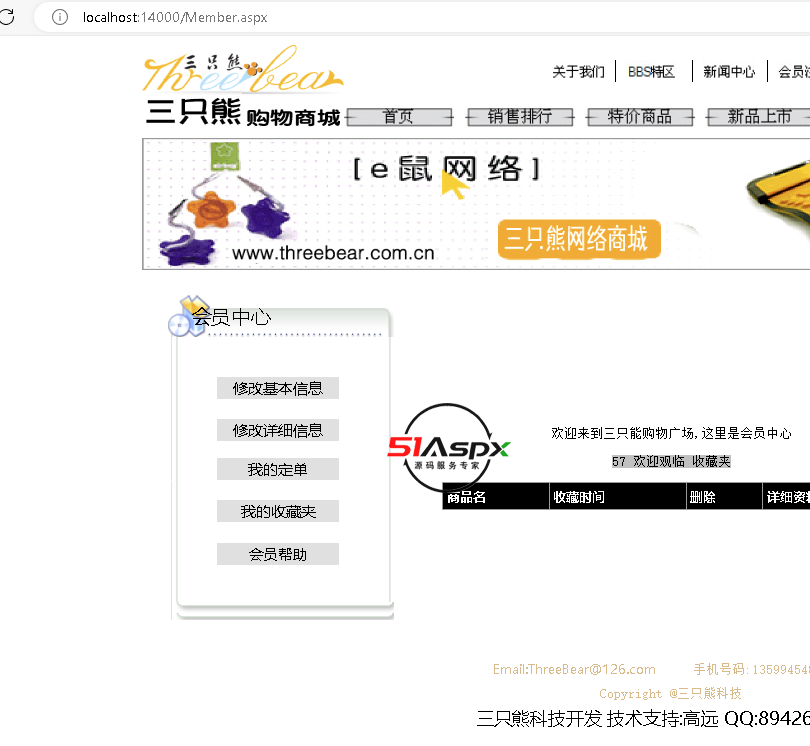Click the 三只熊网络商城 orange banner badge
Screen dimensions: 810x746
pos(579,239)
